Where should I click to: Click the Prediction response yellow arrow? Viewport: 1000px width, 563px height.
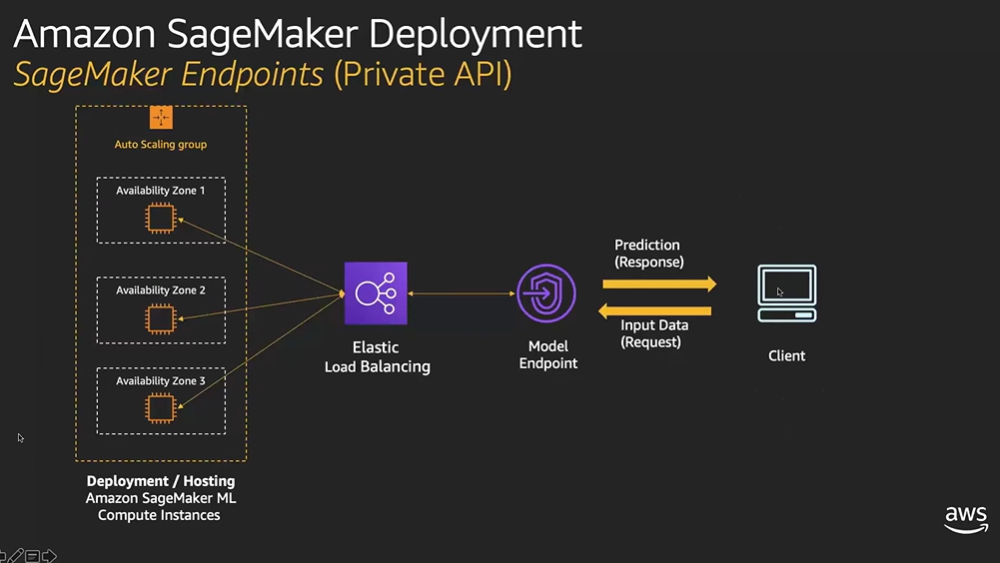(659, 284)
